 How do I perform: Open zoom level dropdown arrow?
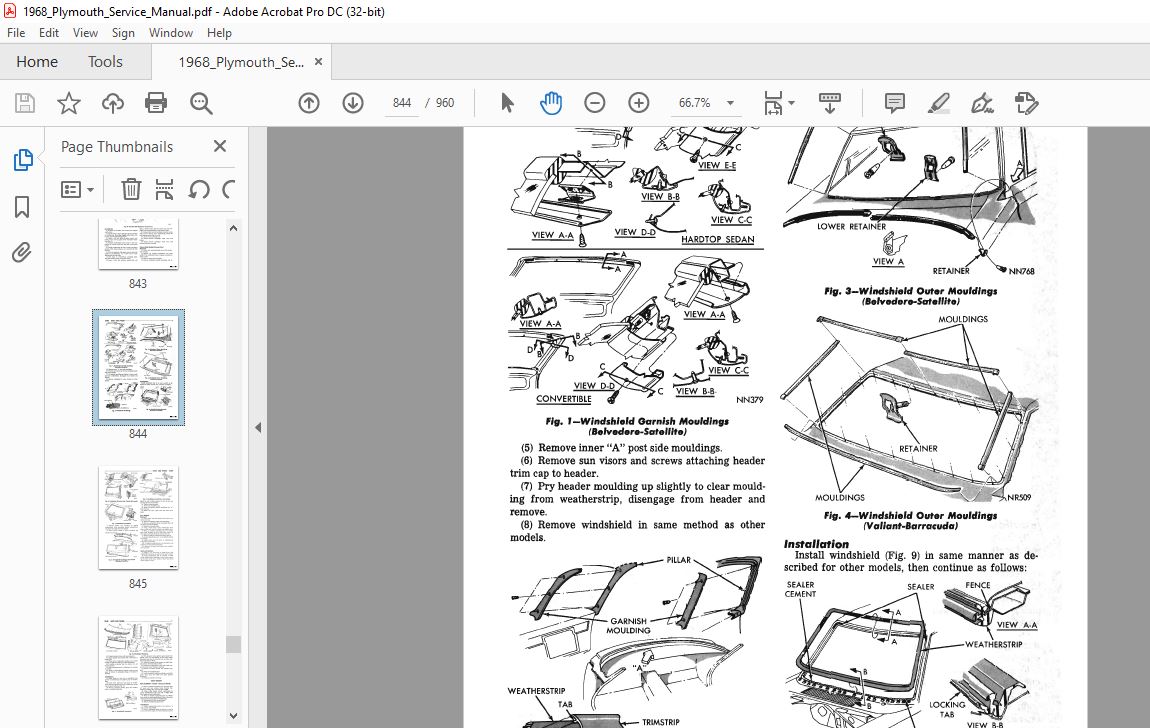(730, 103)
